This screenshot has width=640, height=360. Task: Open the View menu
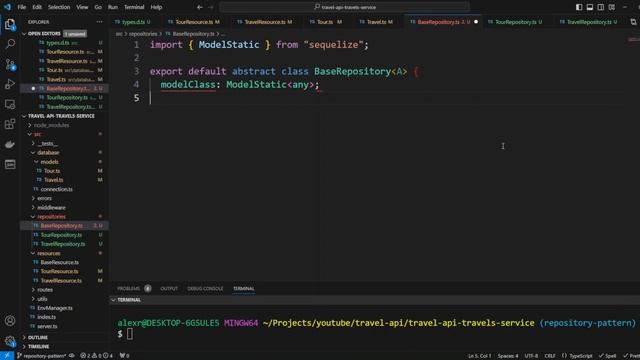tap(82, 7)
